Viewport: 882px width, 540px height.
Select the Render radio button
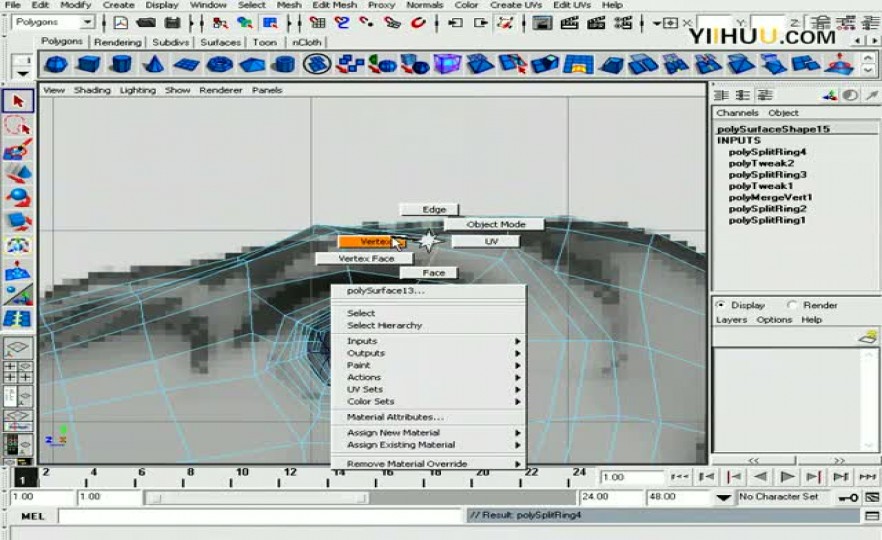(x=792, y=305)
